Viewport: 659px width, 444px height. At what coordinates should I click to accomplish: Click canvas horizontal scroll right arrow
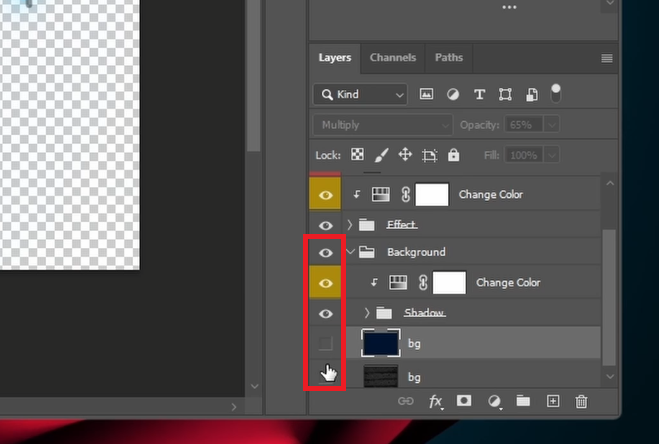(x=234, y=407)
